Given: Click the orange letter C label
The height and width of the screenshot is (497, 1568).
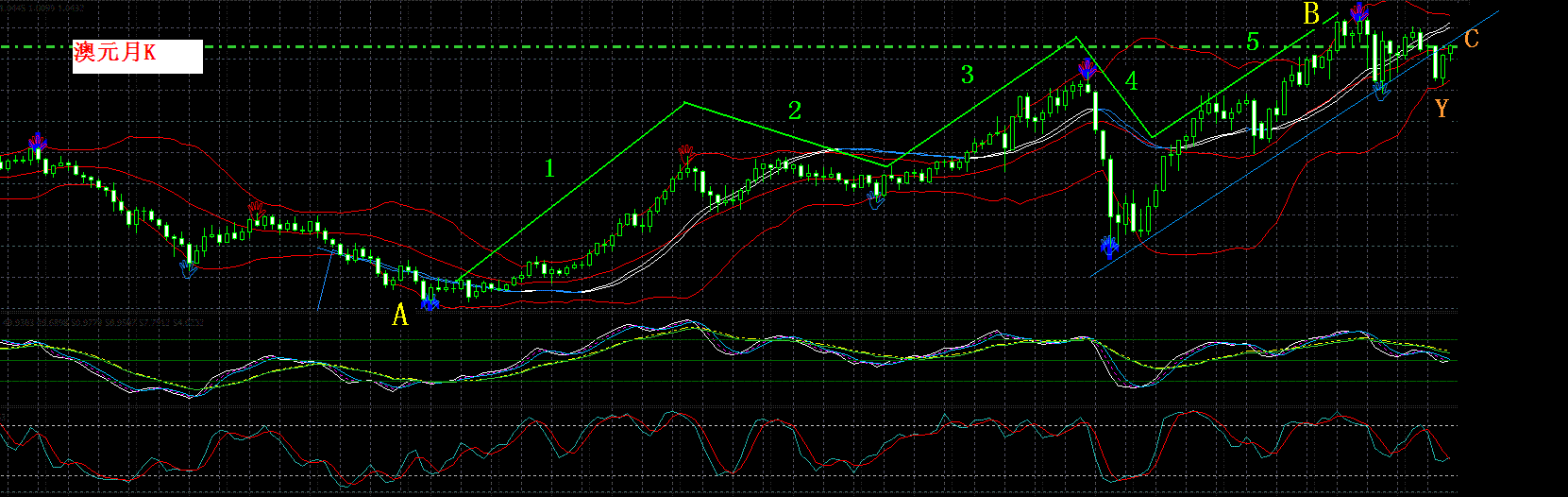Looking at the screenshot, I should click(1471, 39).
